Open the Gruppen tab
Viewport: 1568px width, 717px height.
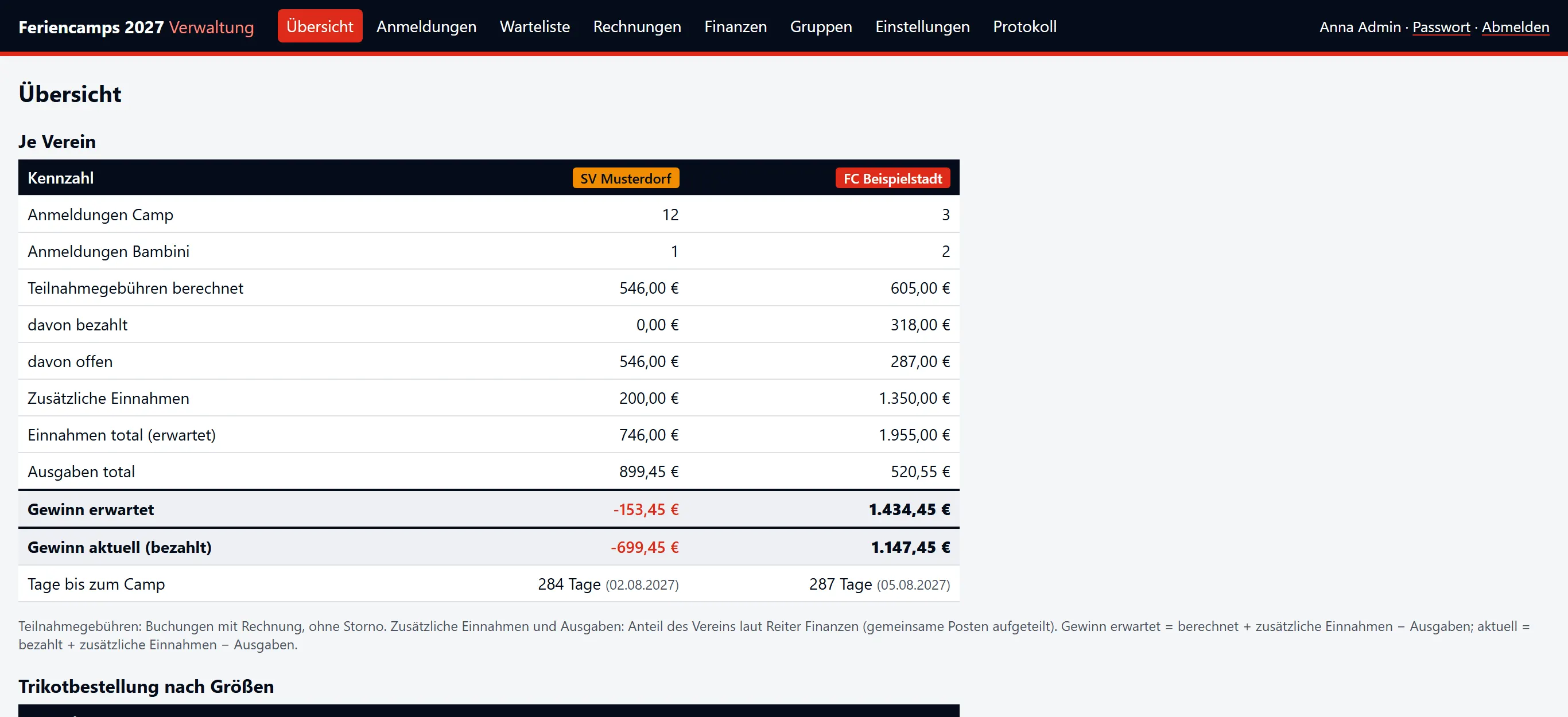(821, 26)
